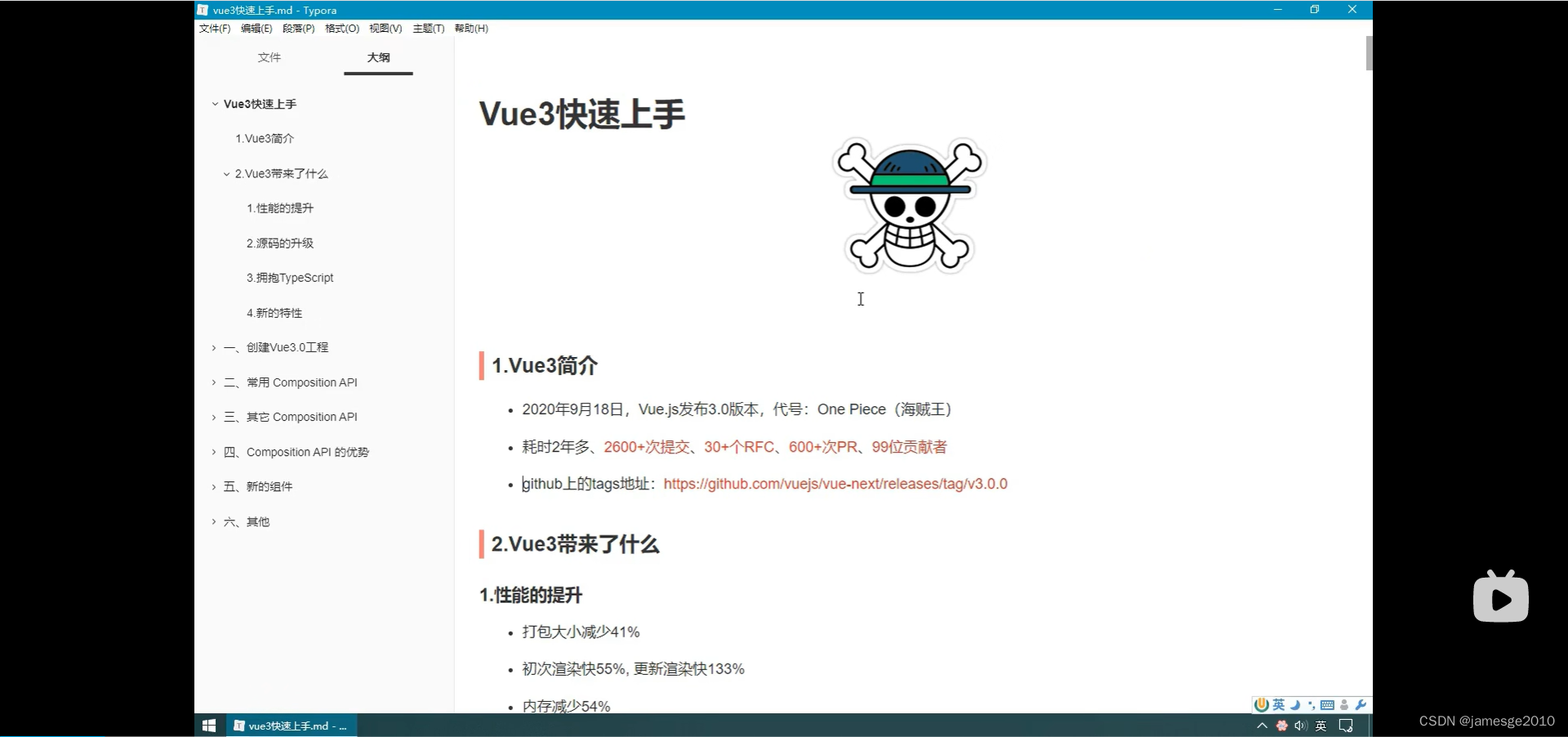Open the 编辑(E) menu
Viewport: 1568px width, 737px height.
(256, 29)
